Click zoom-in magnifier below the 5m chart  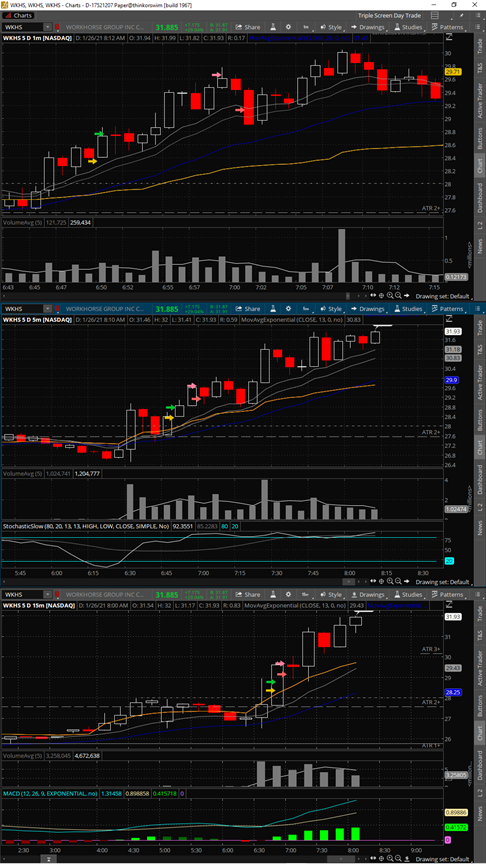click(x=390, y=581)
